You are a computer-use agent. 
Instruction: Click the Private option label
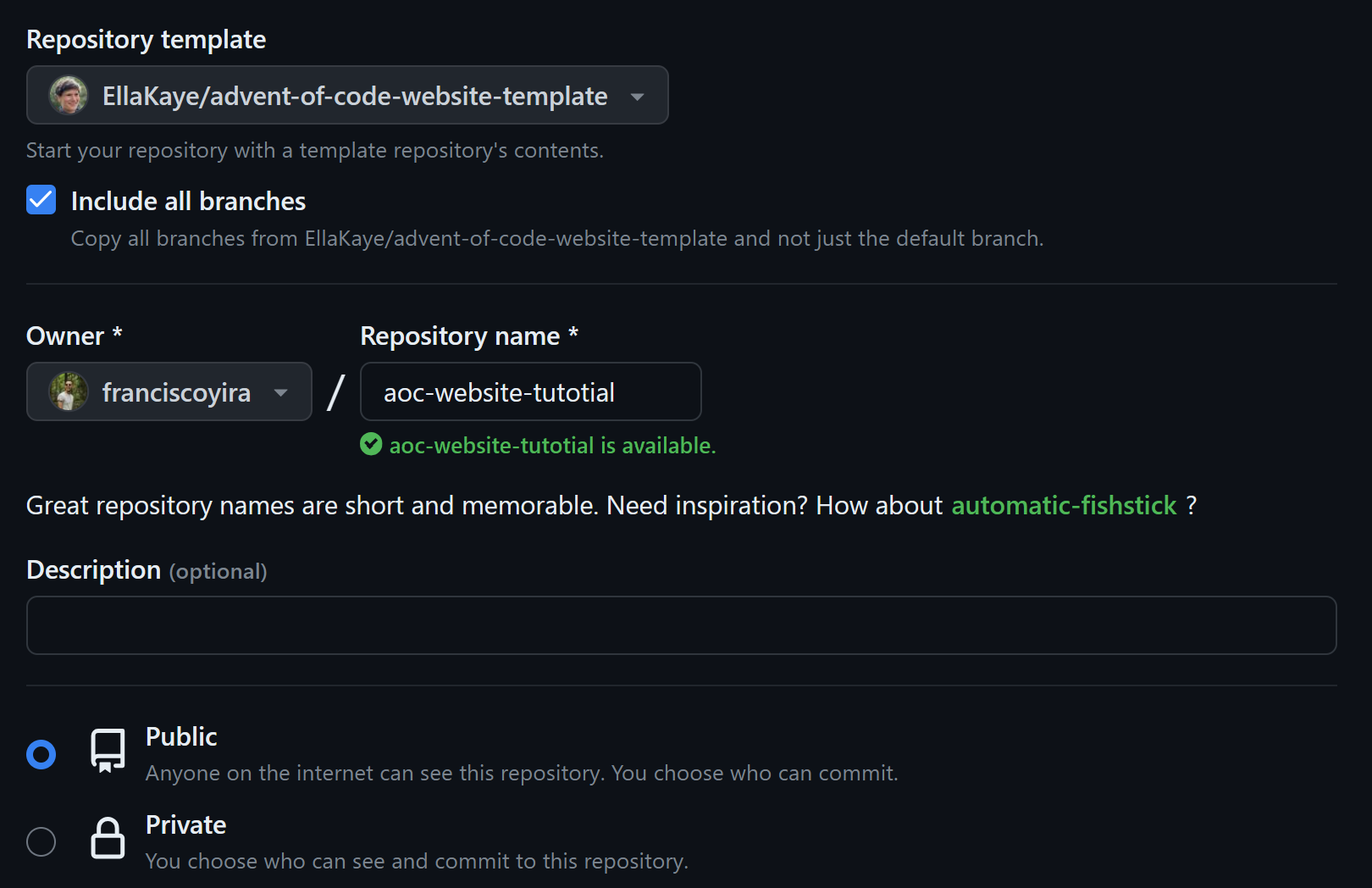coord(185,825)
